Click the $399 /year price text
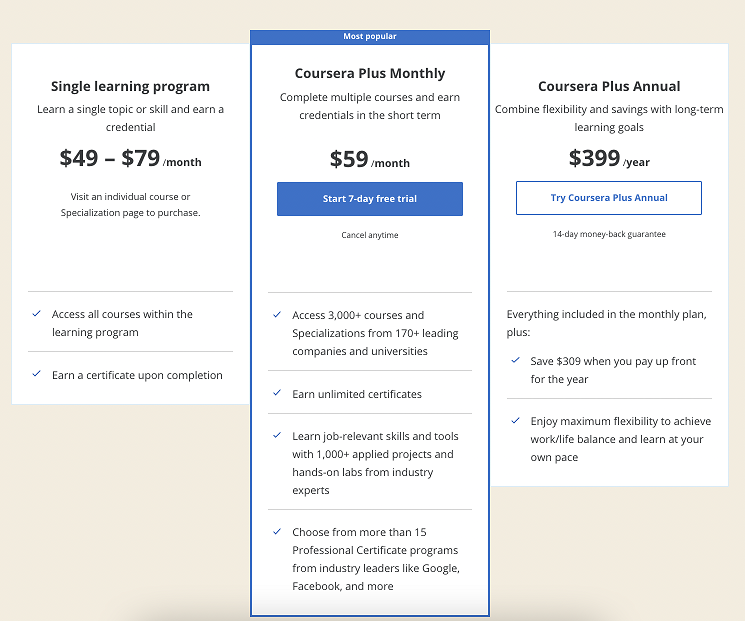Image resolution: width=745 pixels, height=621 pixels. pyautogui.click(x=609, y=158)
